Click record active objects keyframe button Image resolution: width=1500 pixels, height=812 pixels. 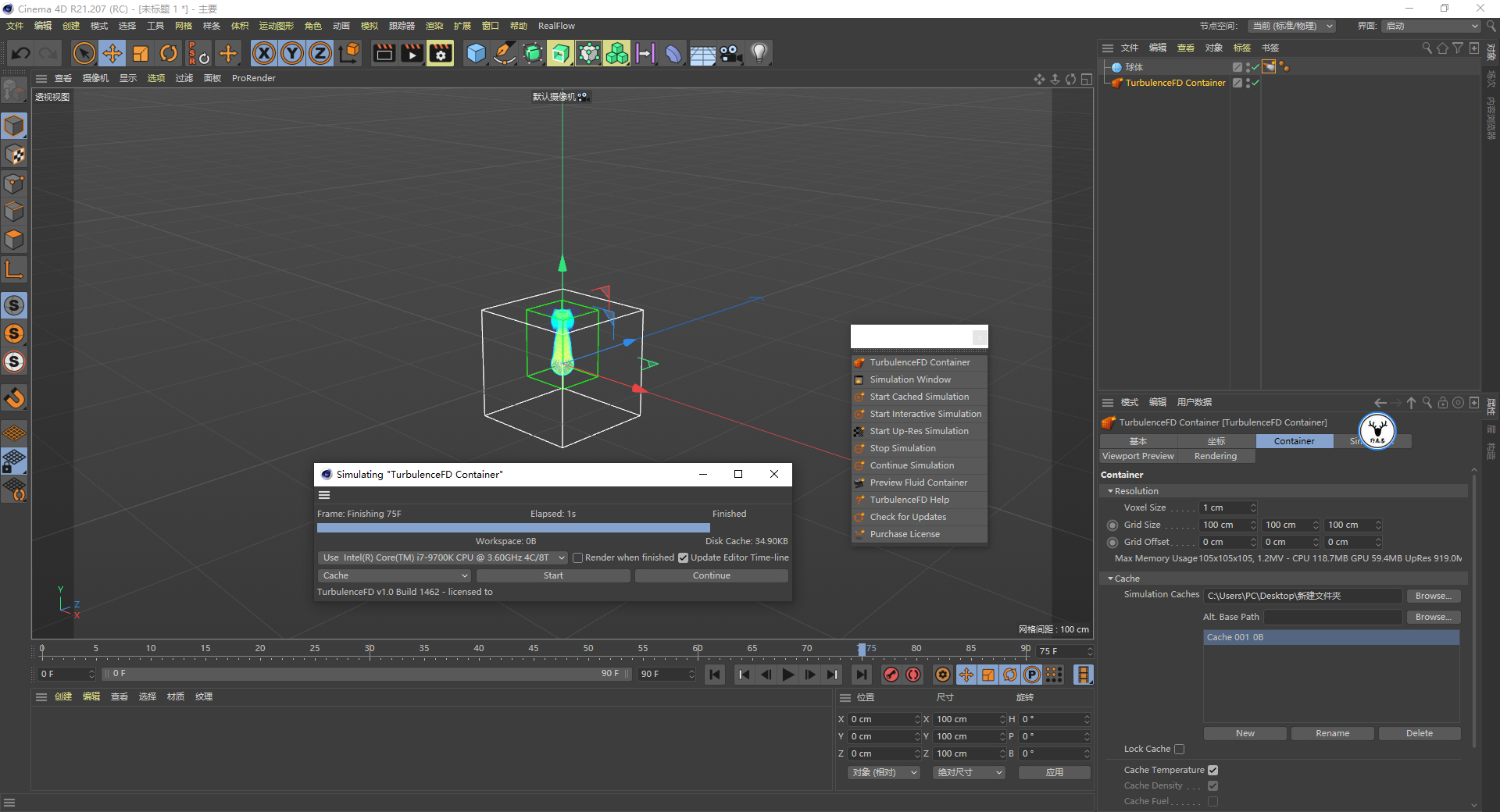[891, 675]
